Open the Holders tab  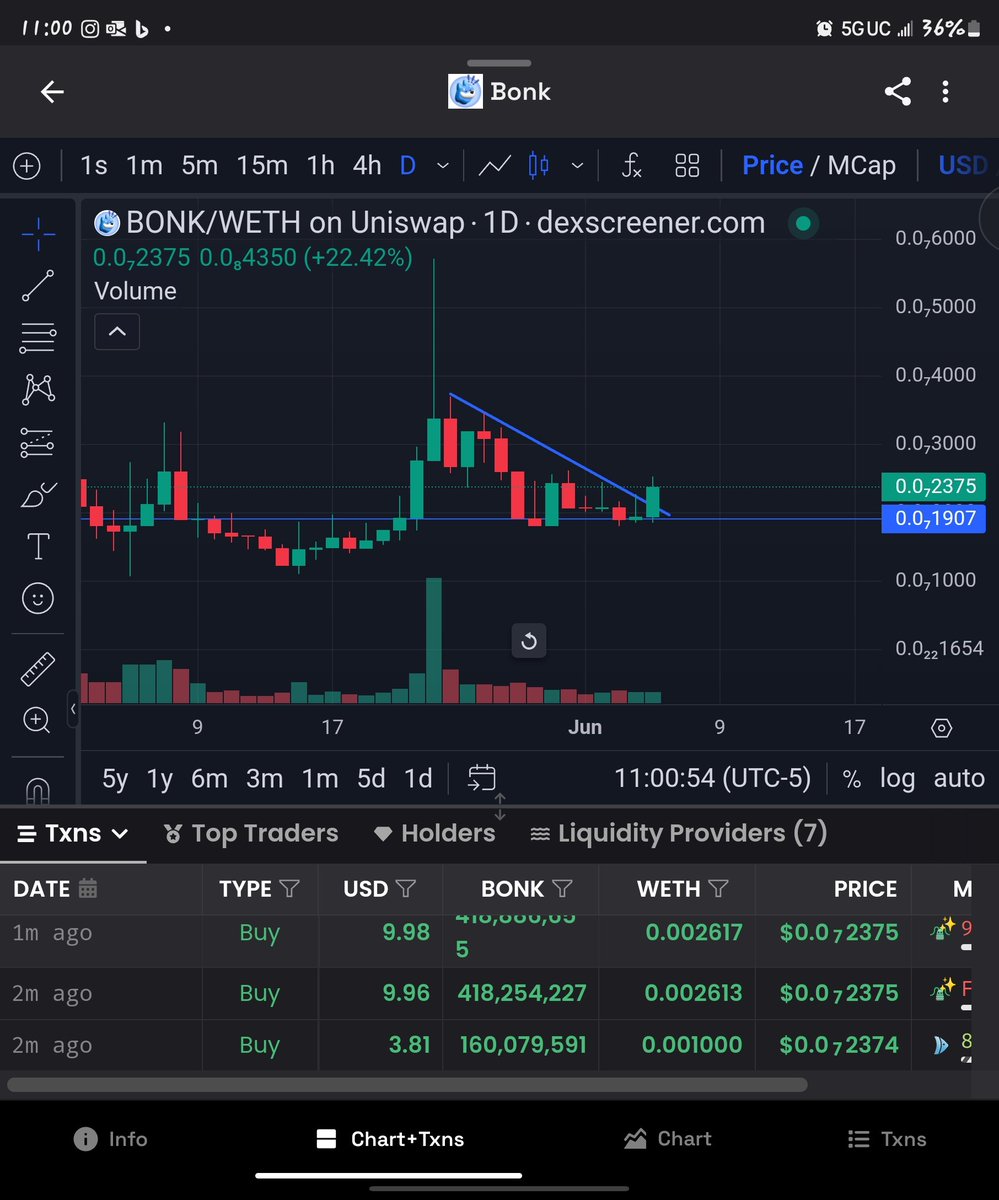tap(434, 833)
